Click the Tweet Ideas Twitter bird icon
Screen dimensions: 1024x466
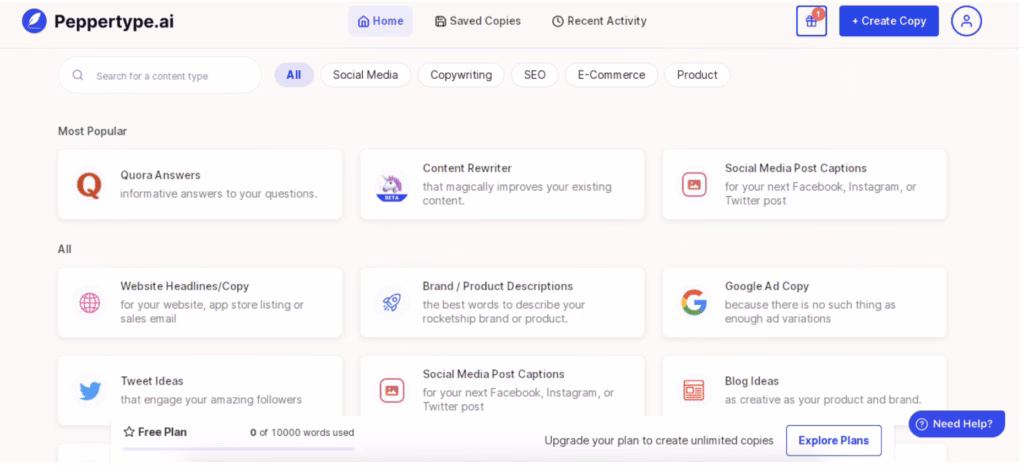click(90, 390)
